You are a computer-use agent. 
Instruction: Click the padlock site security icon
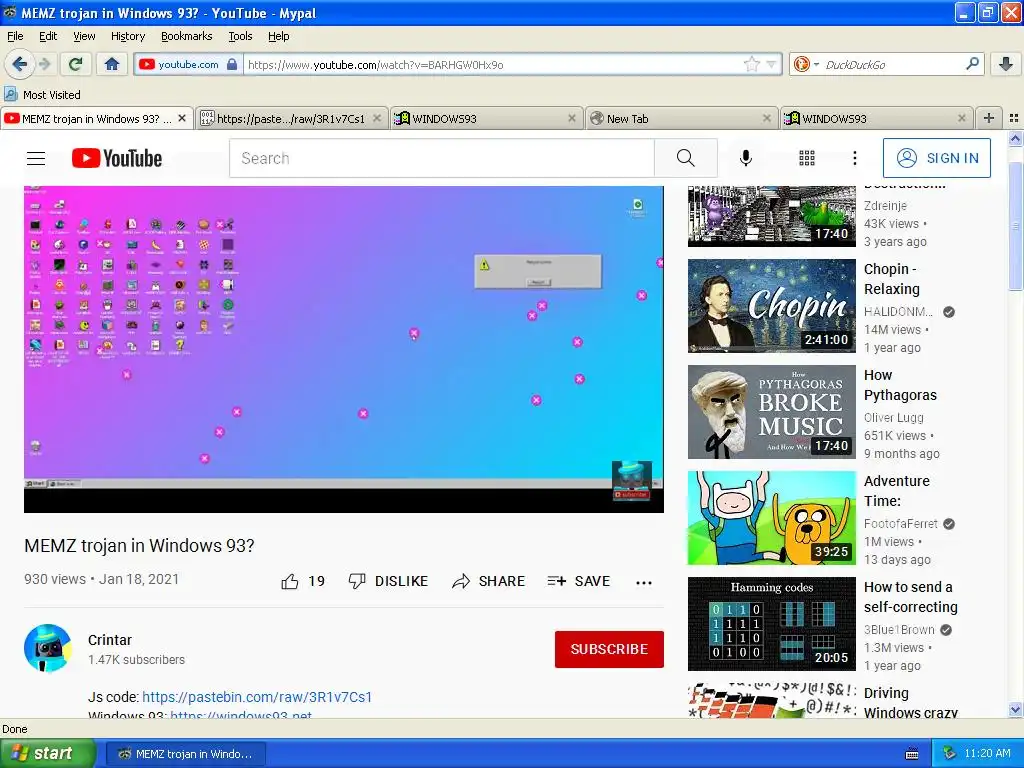(x=232, y=64)
